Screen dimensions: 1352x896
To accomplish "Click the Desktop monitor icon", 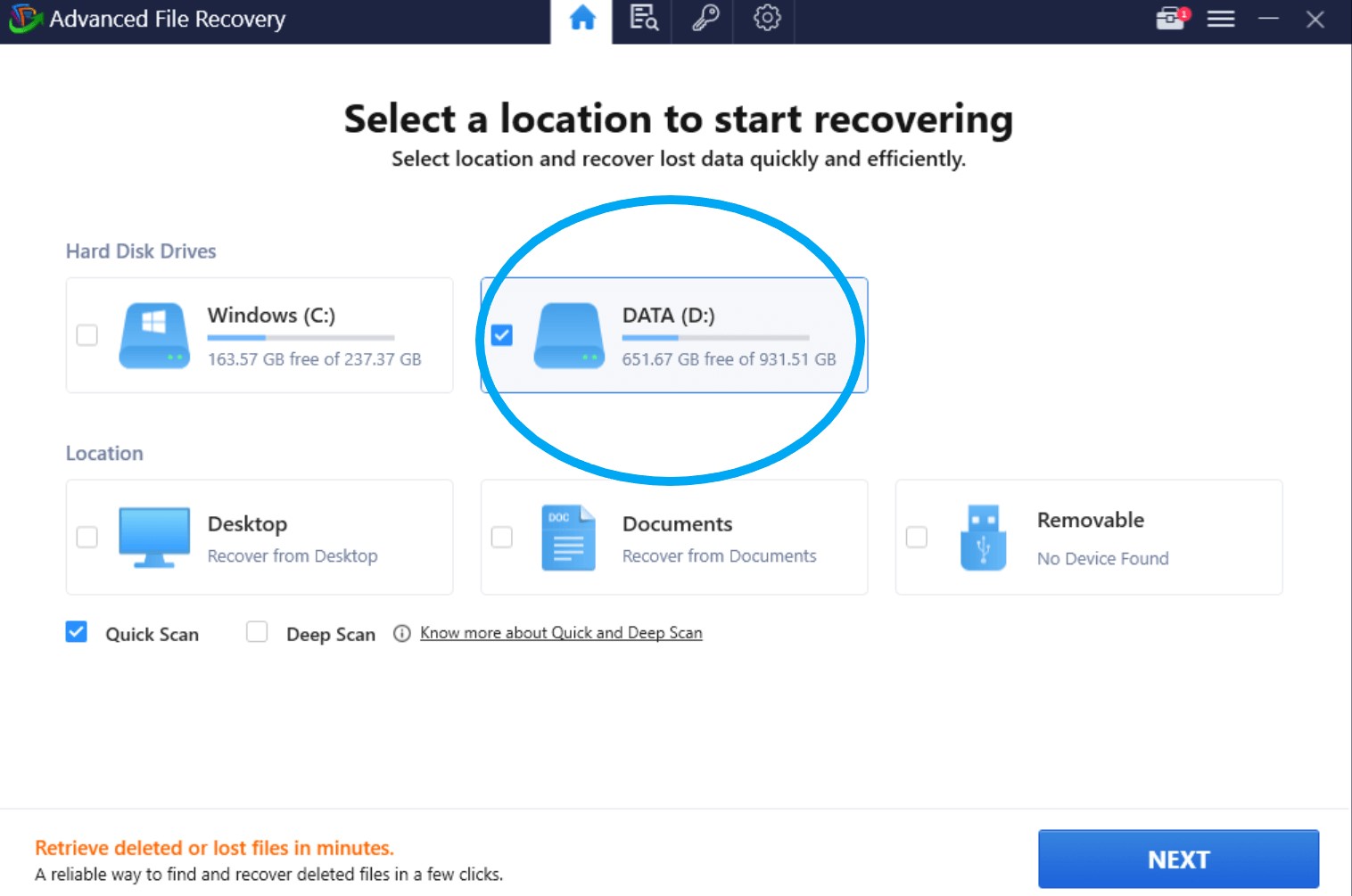I will 154,538.
